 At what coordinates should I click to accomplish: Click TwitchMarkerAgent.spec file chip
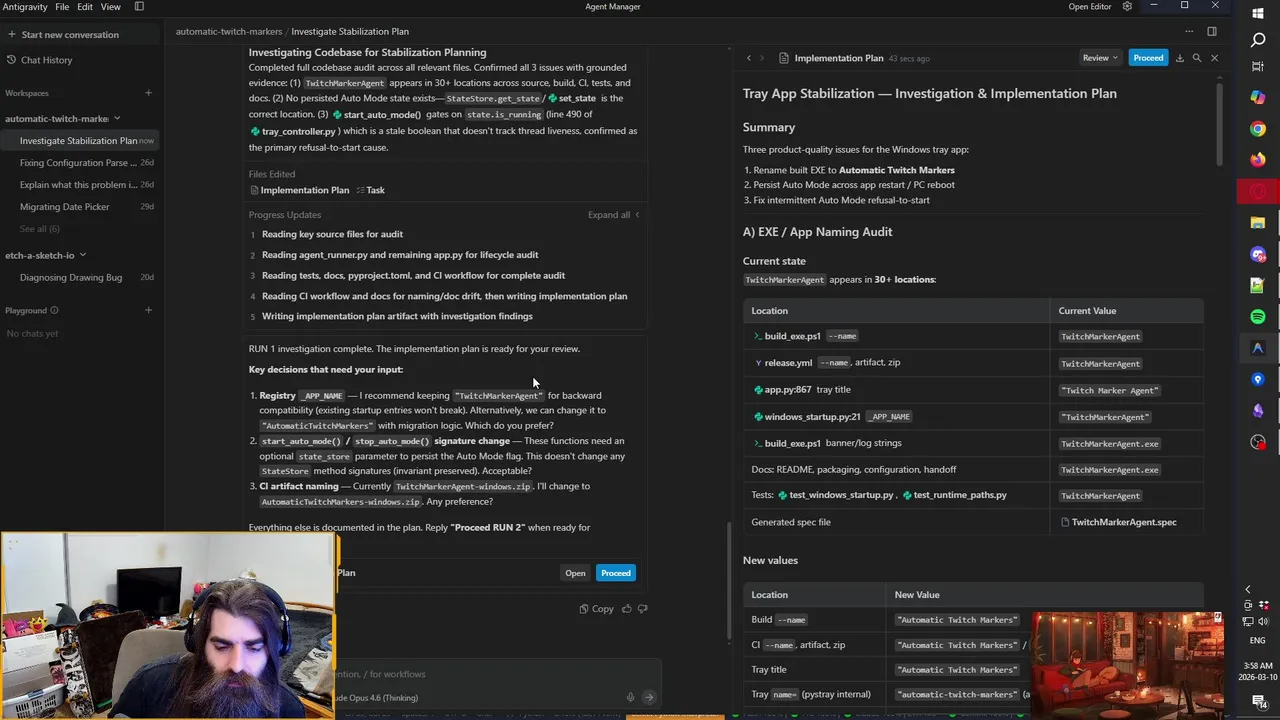(x=1118, y=522)
